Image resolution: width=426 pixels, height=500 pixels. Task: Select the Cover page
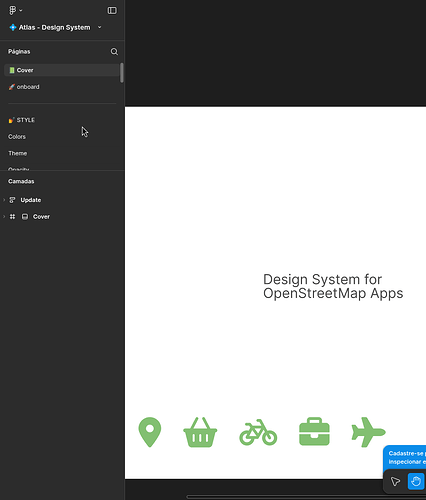coord(62,70)
